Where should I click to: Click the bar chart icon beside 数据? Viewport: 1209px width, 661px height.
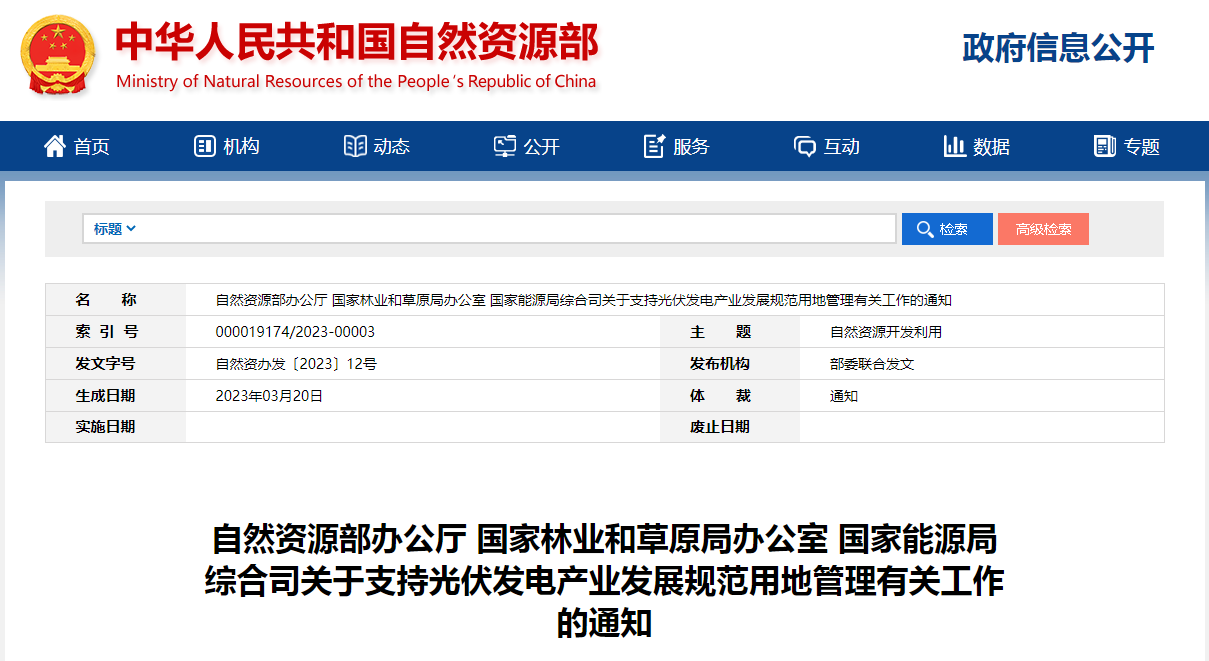coord(954,146)
